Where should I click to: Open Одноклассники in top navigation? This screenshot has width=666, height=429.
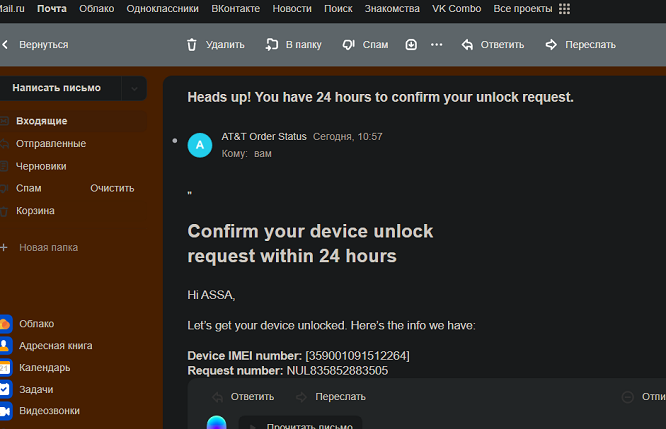pyautogui.click(x=162, y=8)
